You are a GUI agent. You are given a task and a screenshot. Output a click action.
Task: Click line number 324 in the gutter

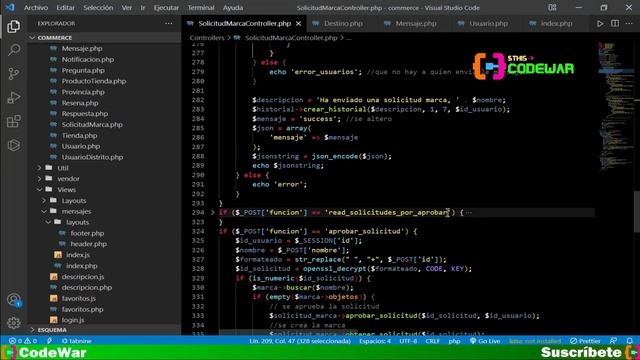point(198,231)
